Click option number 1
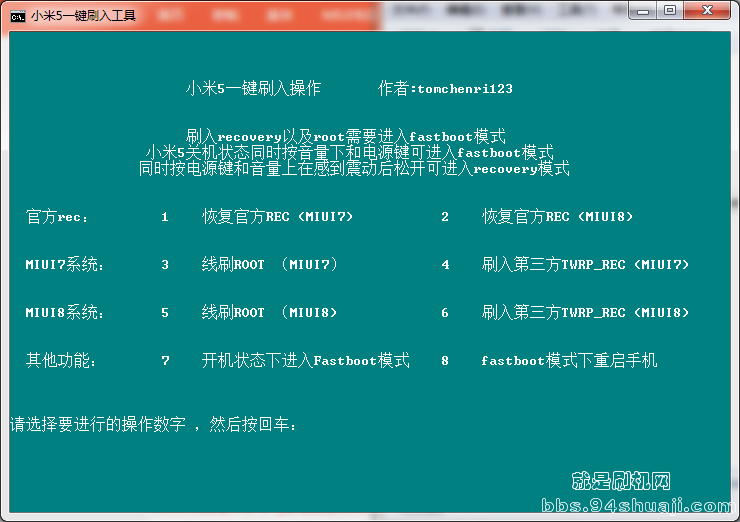Viewport: 740px width, 522px height. [165, 217]
